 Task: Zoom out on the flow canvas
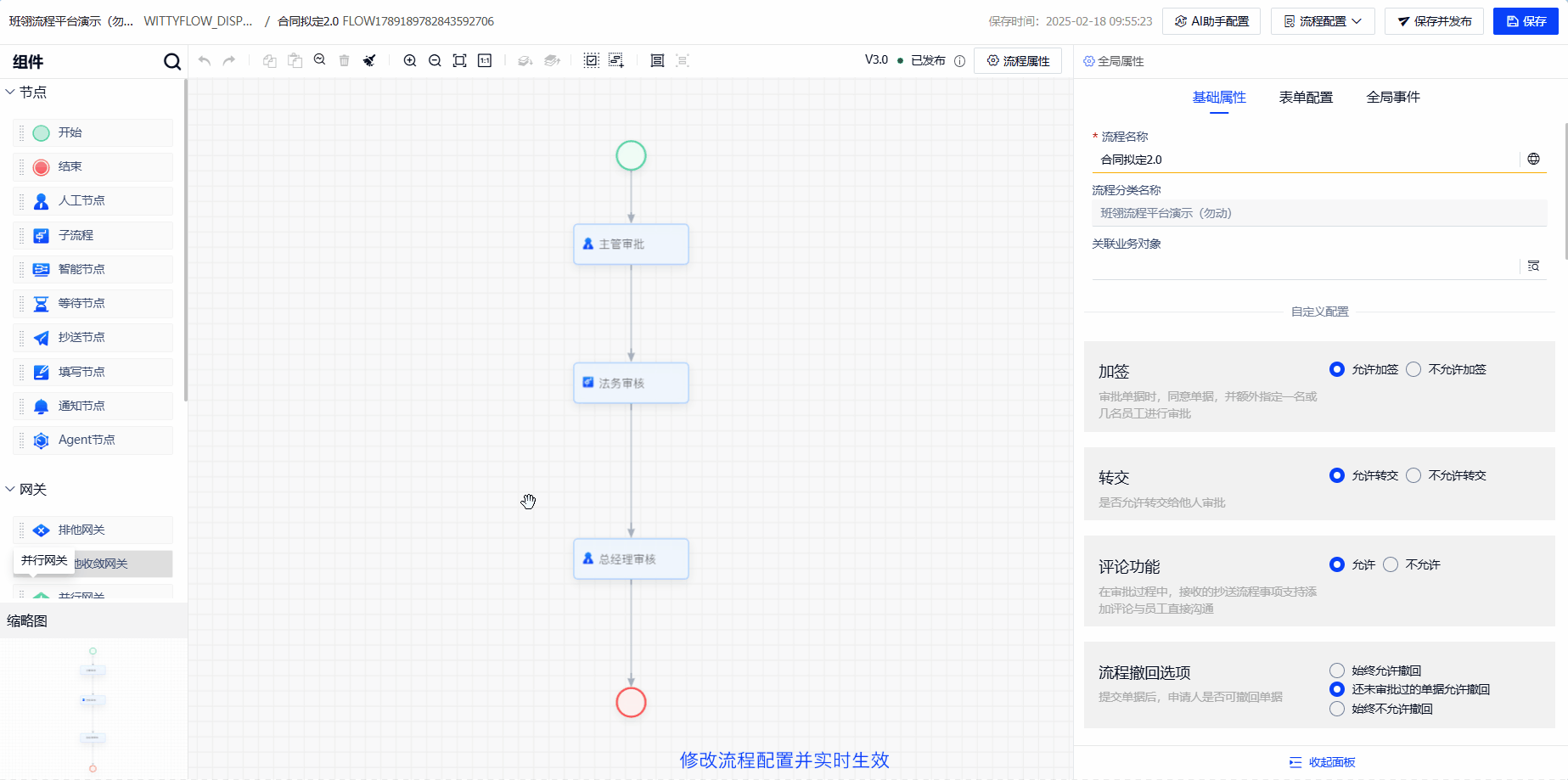pos(435,60)
